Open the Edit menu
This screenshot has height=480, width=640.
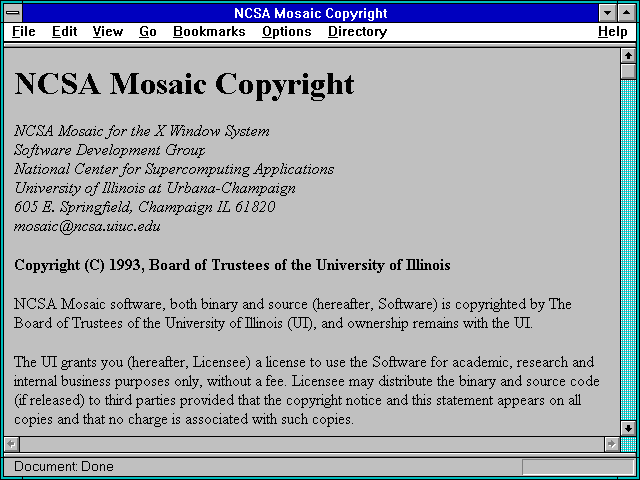(64, 31)
